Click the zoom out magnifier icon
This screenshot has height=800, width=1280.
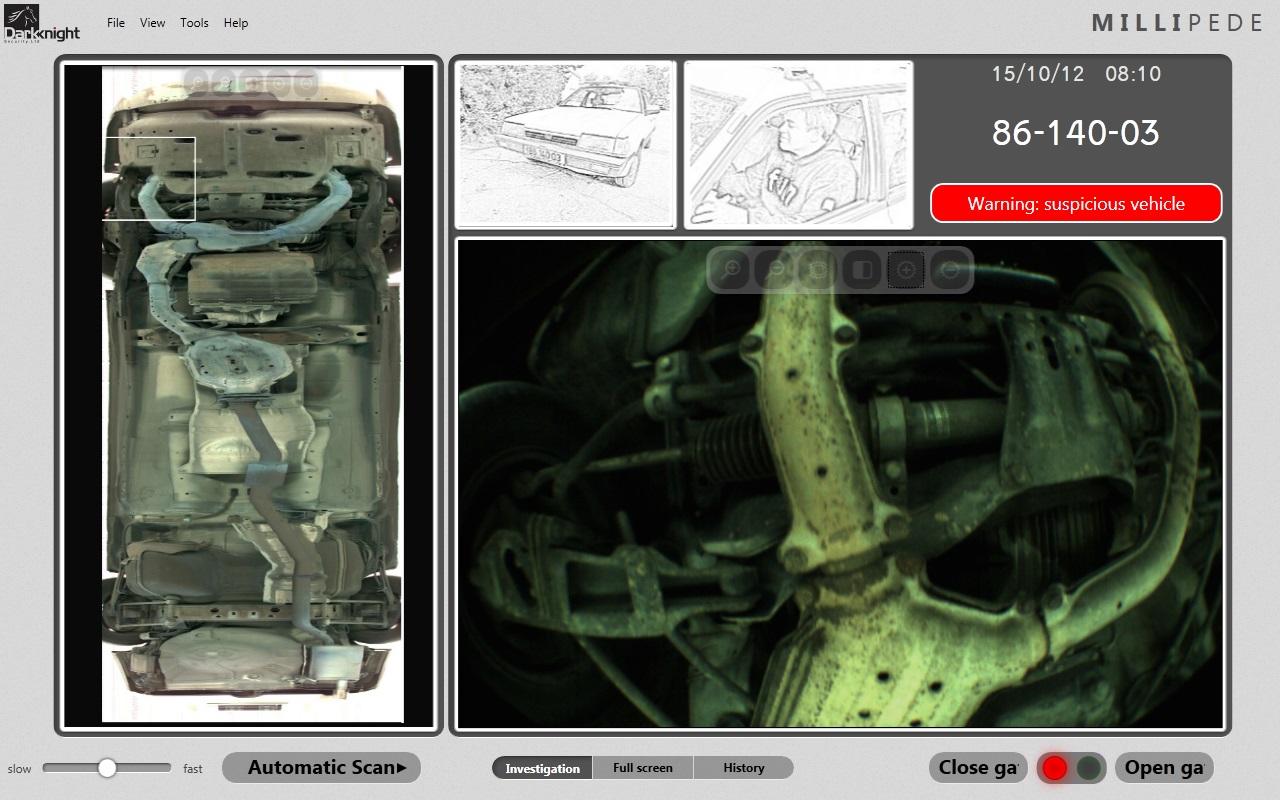click(x=775, y=269)
